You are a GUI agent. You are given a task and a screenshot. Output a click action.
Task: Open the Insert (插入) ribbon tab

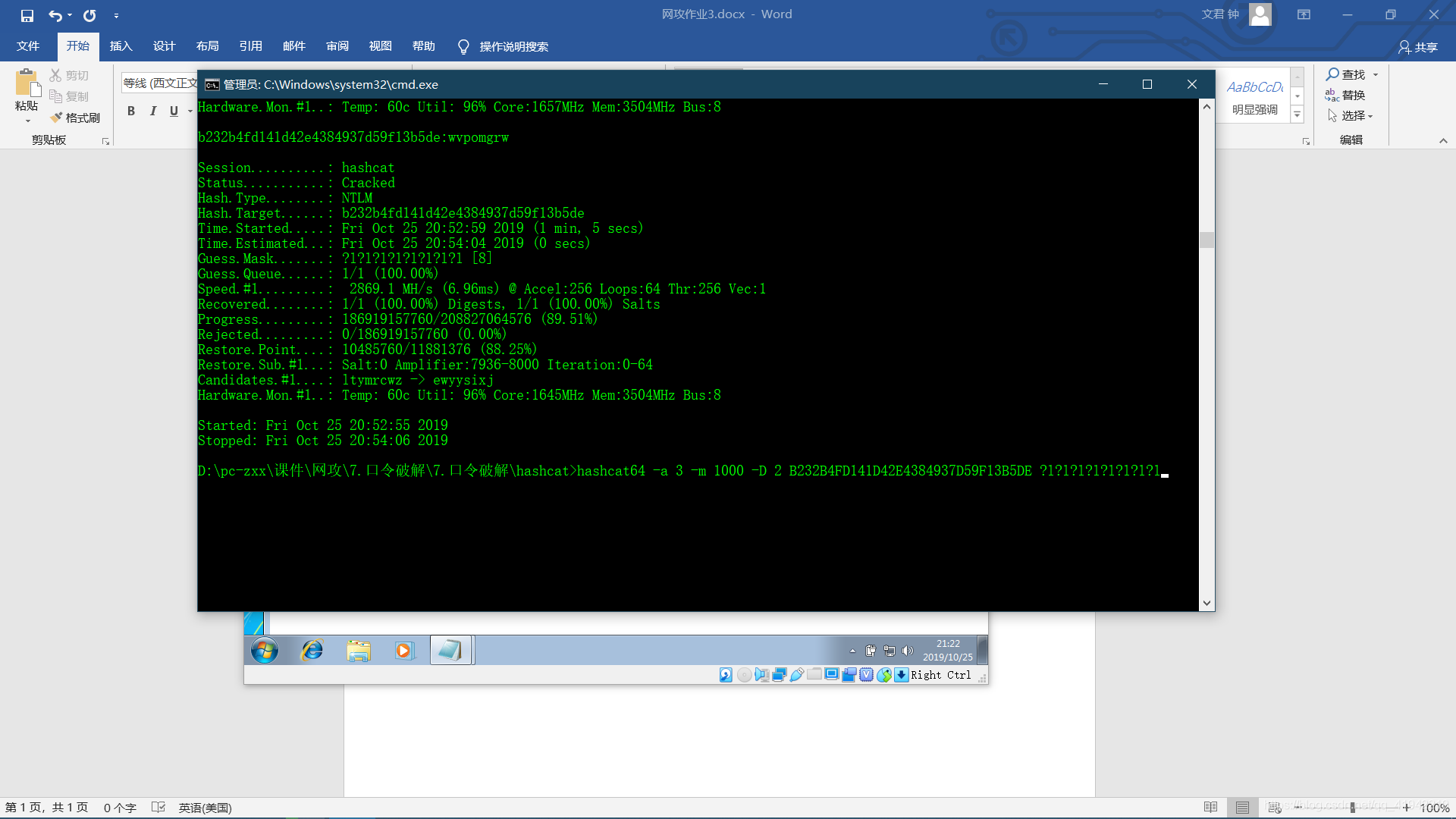click(121, 46)
